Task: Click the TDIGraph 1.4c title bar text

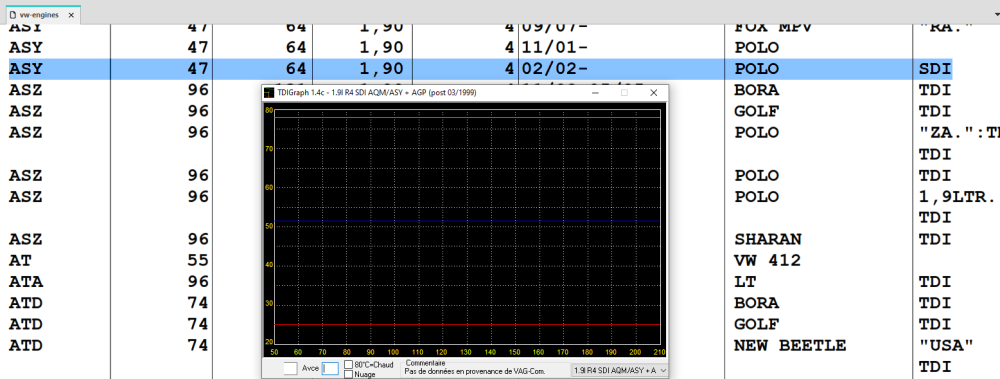Action: (x=376, y=93)
